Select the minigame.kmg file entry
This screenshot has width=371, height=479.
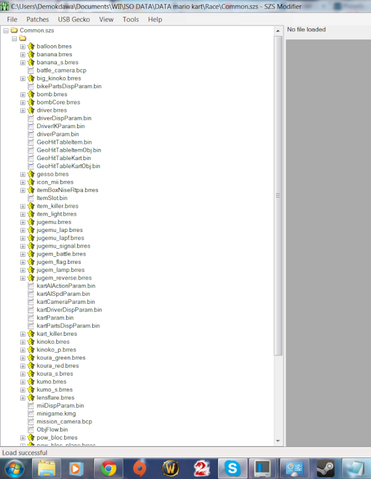56,413
